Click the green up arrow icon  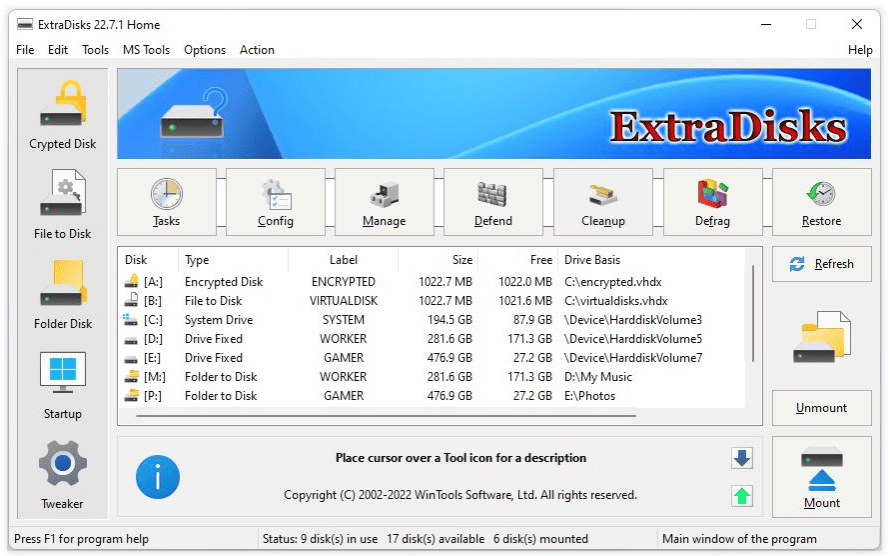coord(741,496)
